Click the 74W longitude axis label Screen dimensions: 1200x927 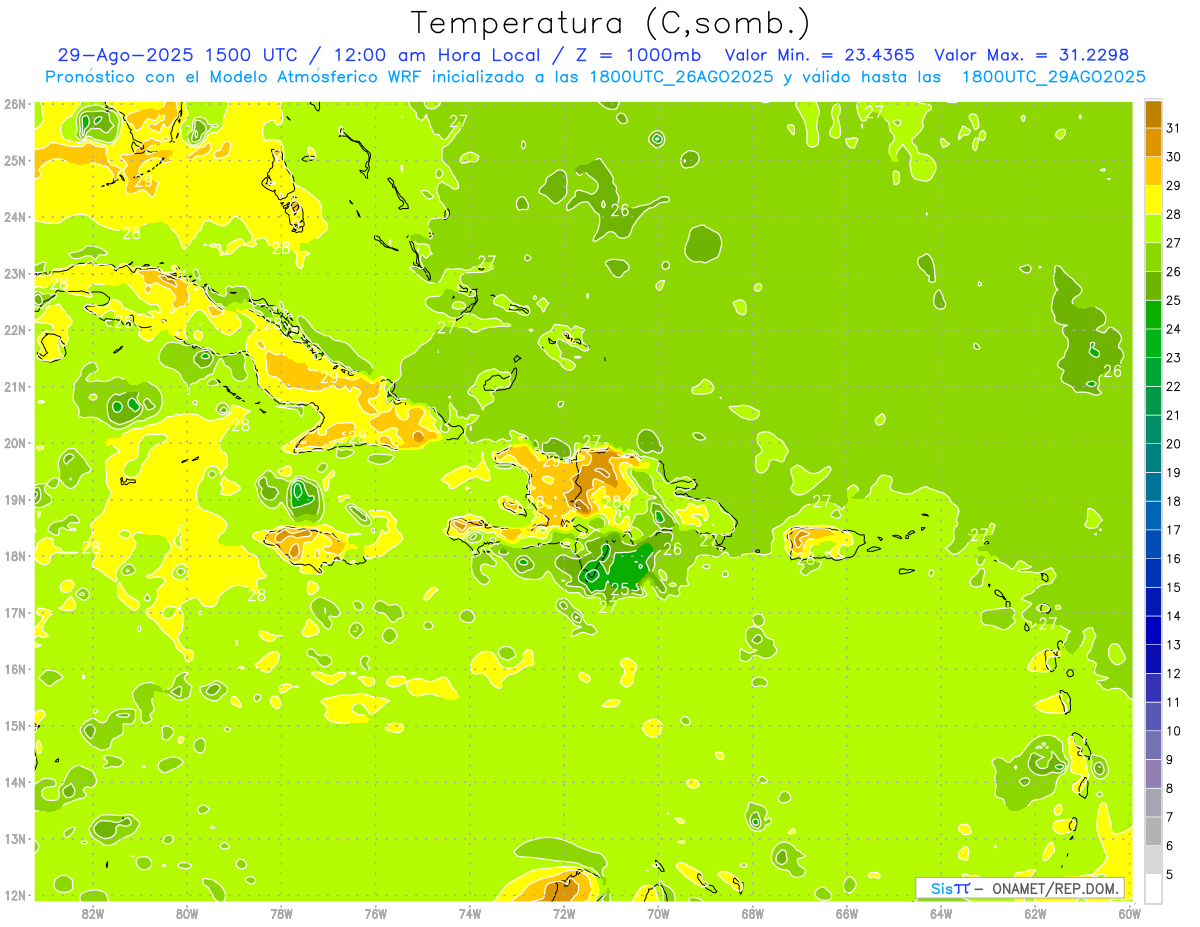pyautogui.click(x=470, y=913)
